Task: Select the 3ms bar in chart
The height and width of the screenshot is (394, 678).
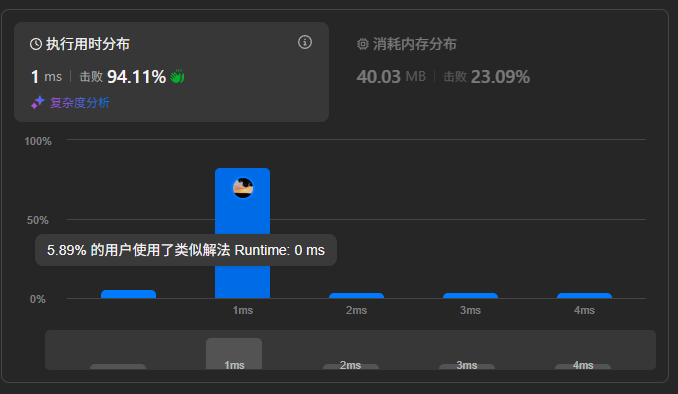Action: tap(470, 296)
